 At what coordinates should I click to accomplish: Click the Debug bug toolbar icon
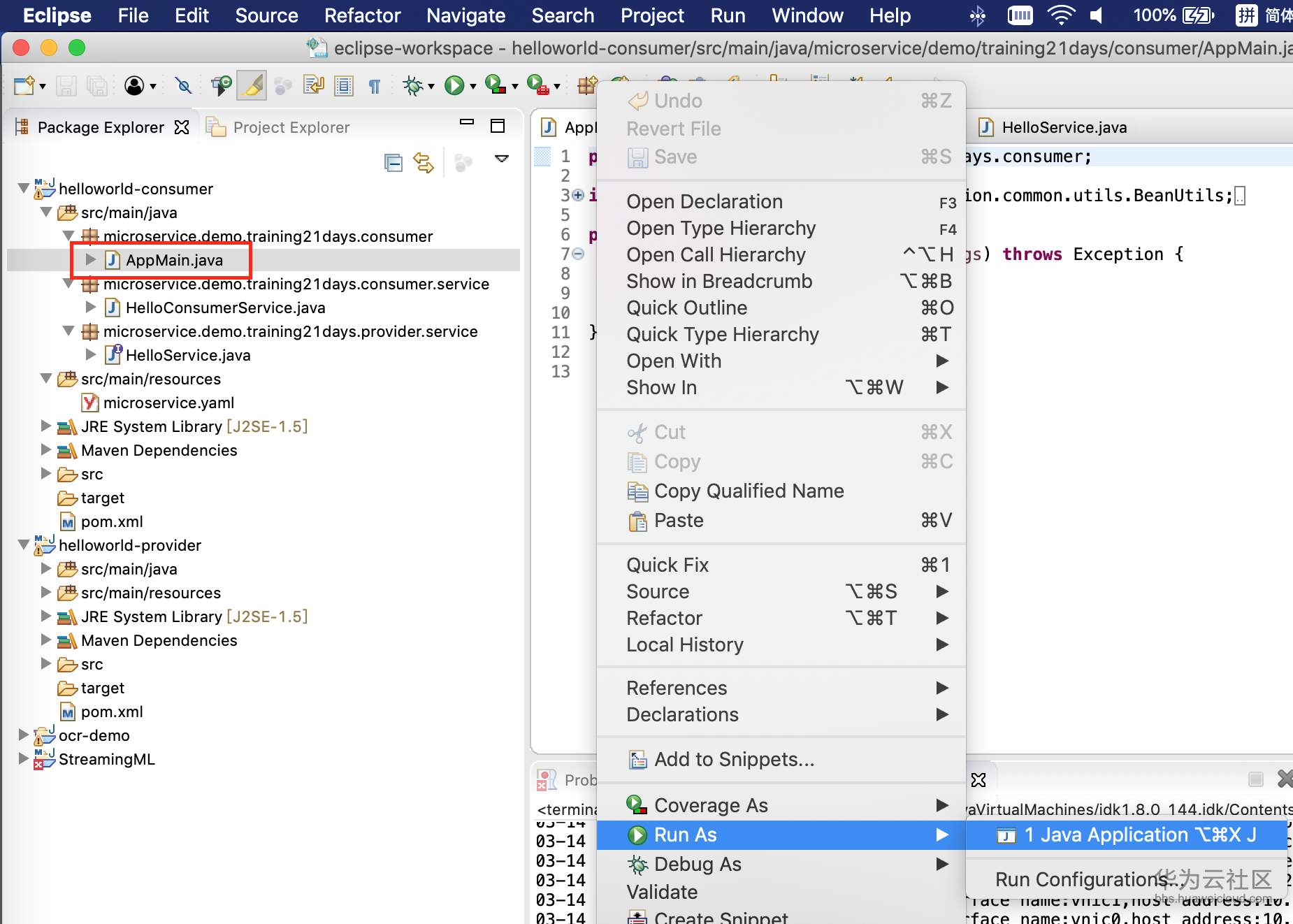click(413, 86)
